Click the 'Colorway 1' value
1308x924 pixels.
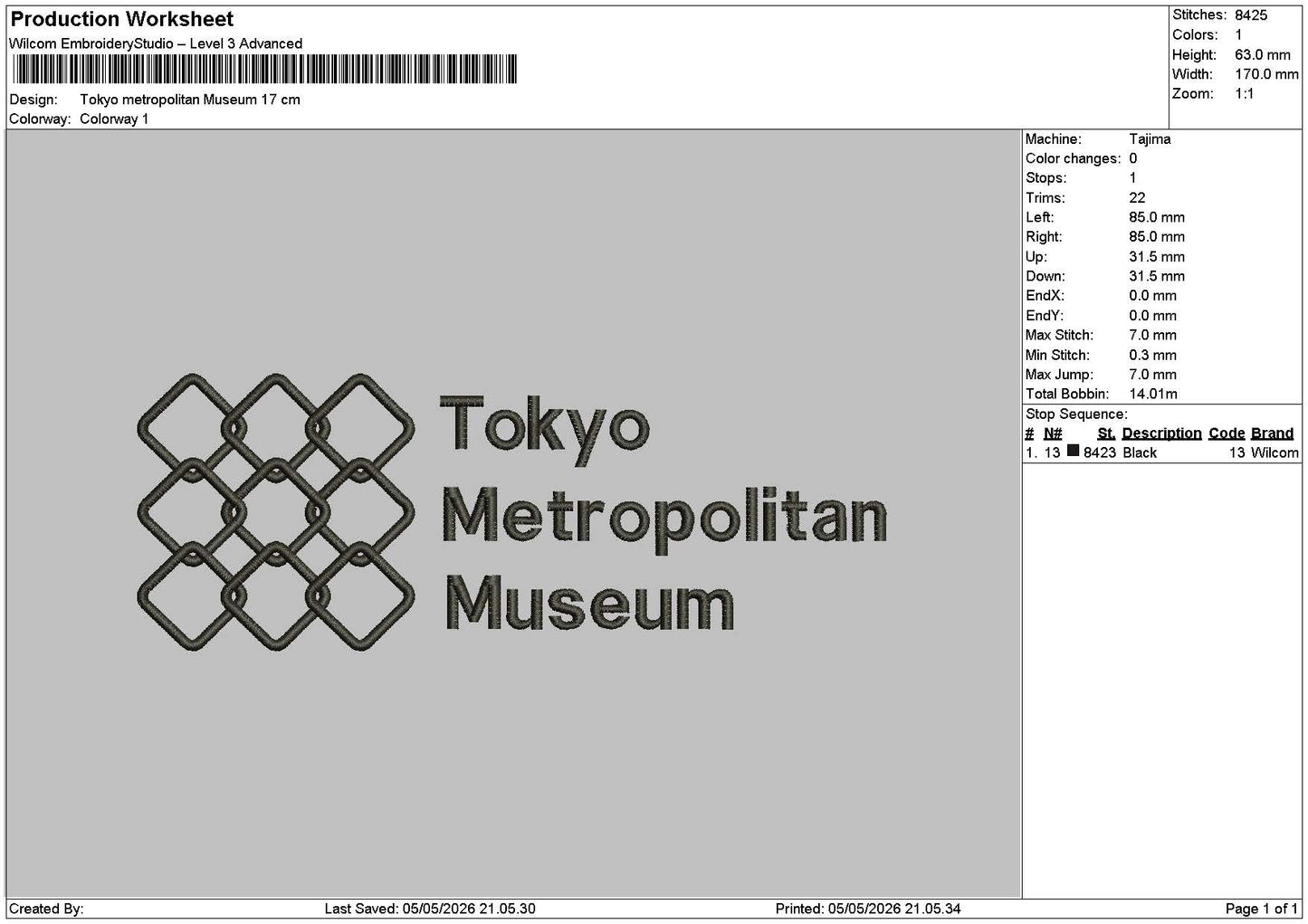(114, 119)
